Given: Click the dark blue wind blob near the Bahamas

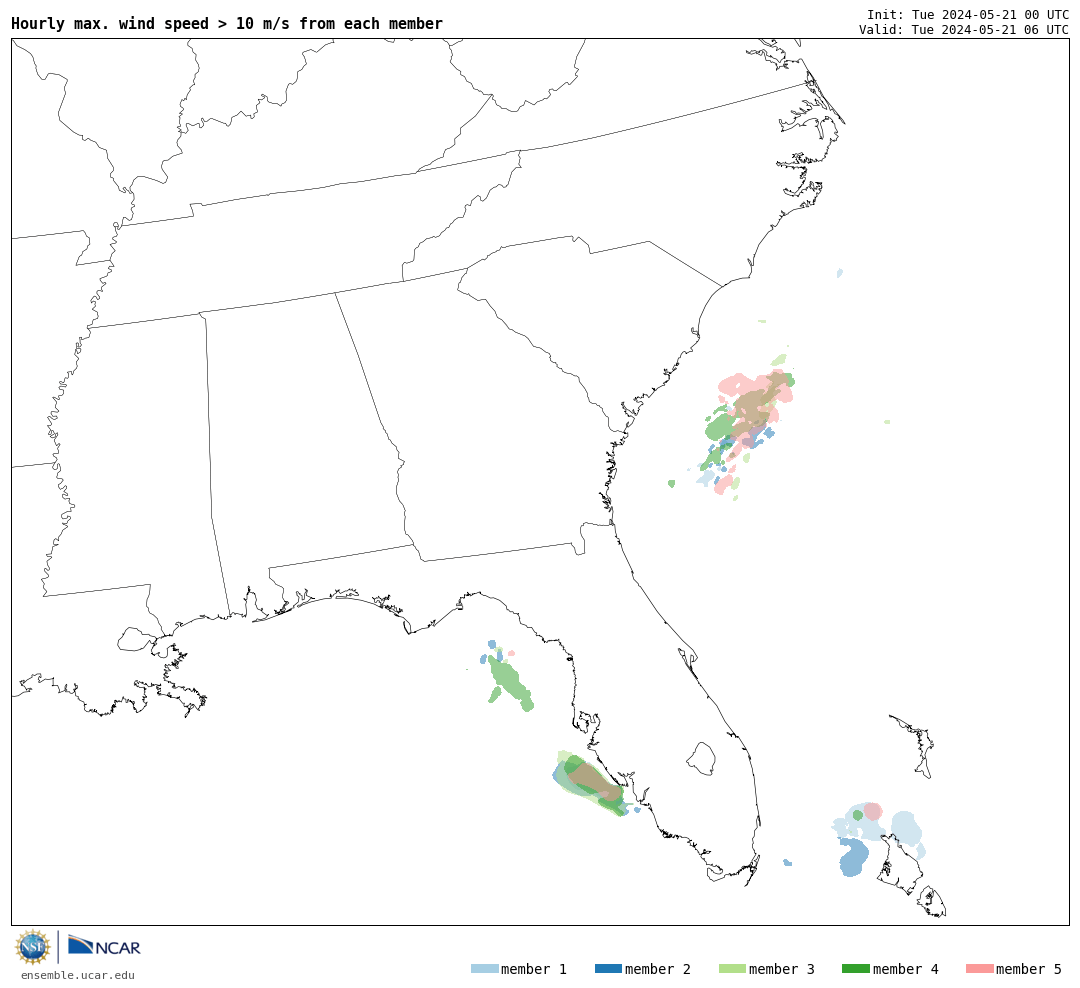Looking at the screenshot, I should [853, 857].
